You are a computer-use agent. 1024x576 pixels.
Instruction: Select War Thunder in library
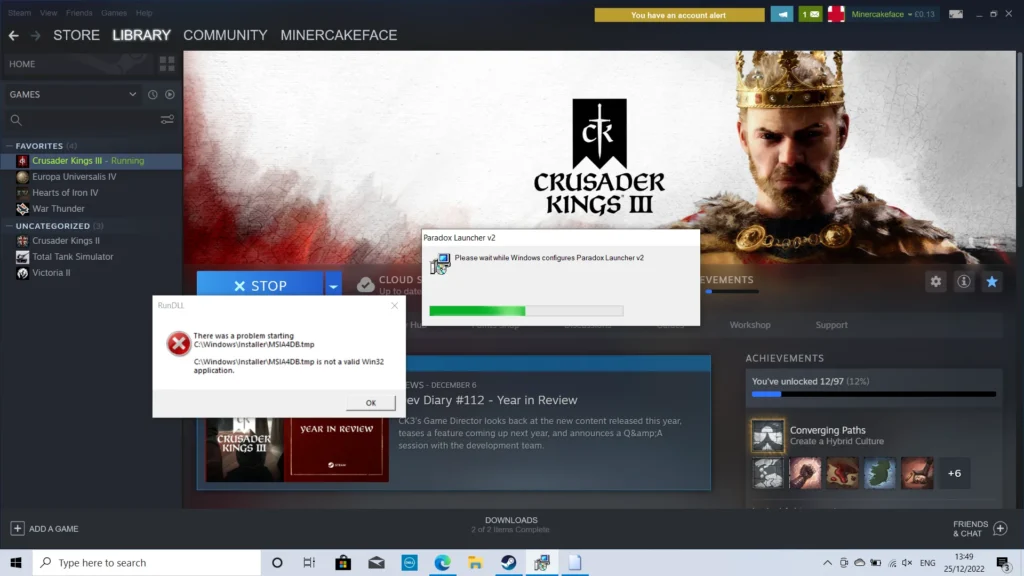tap(58, 208)
